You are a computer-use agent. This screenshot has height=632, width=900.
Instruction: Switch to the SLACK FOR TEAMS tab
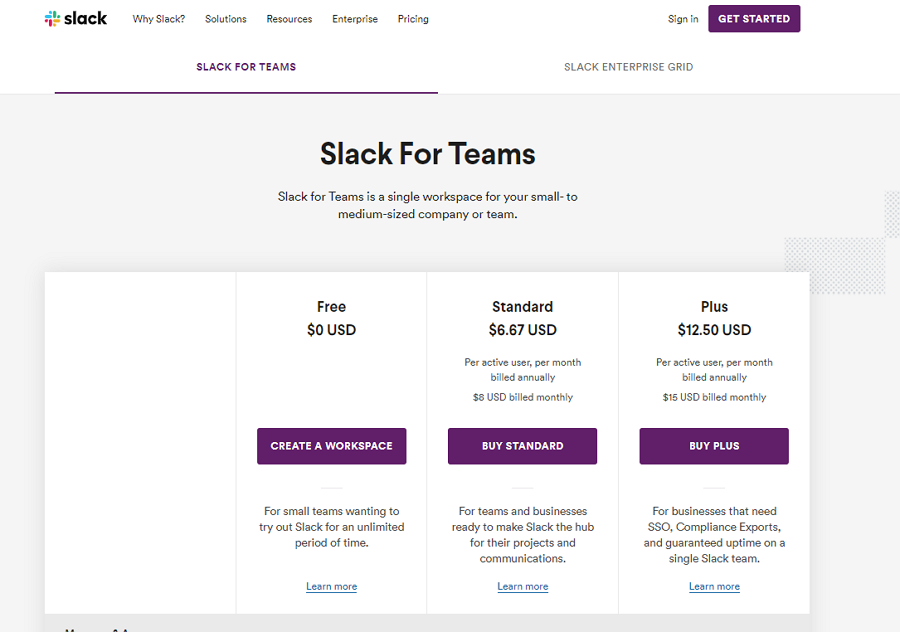click(246, 67)
